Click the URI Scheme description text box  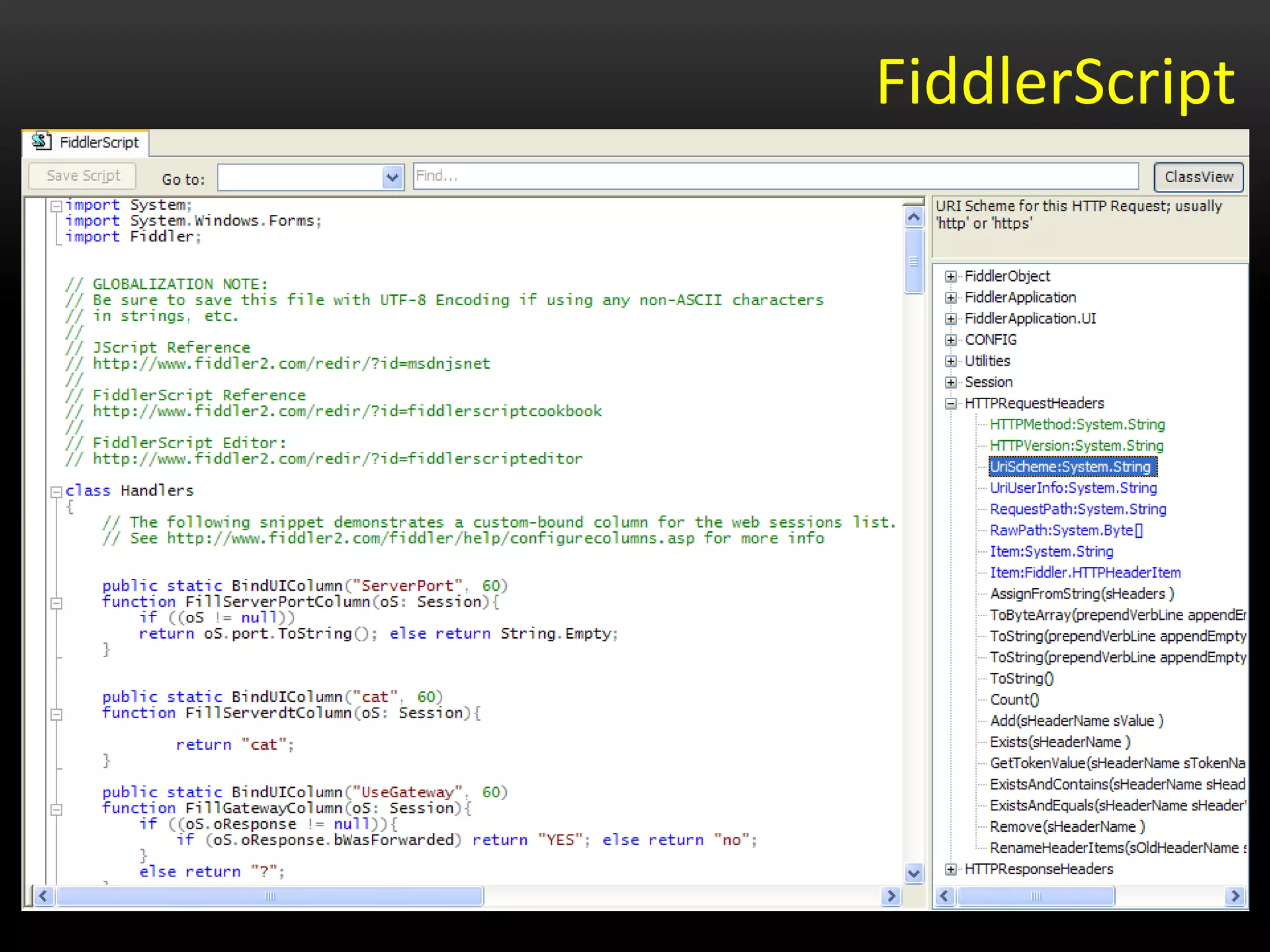coord(1090,227)
